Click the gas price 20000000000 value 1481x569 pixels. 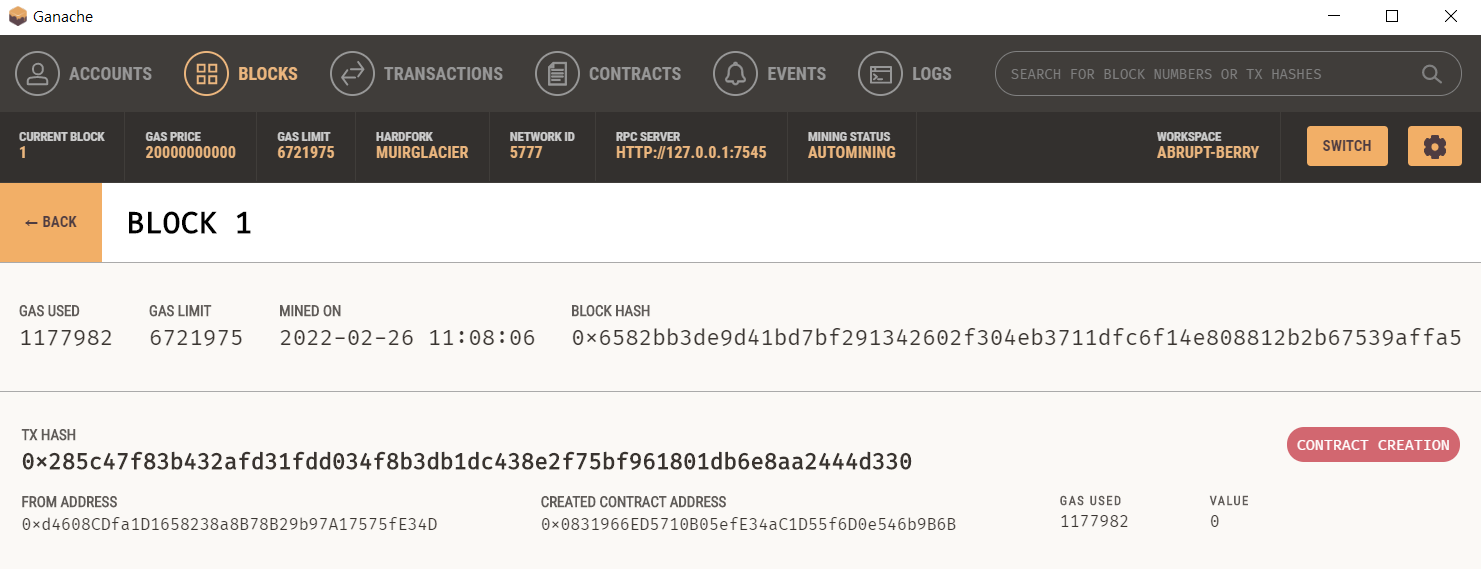click(x=191, y=153)
